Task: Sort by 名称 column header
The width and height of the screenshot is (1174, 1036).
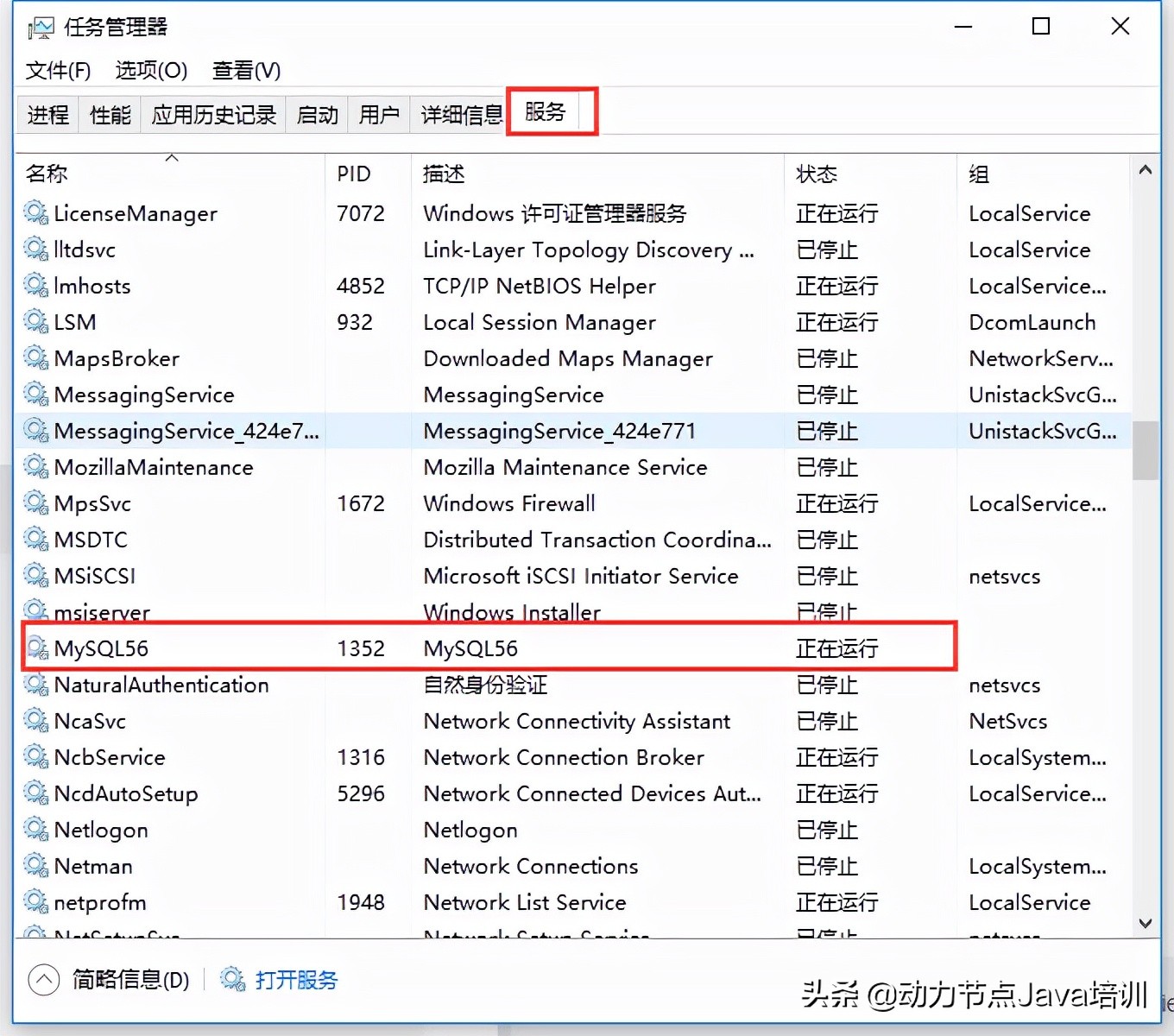Action: click(x=47, y=174)
